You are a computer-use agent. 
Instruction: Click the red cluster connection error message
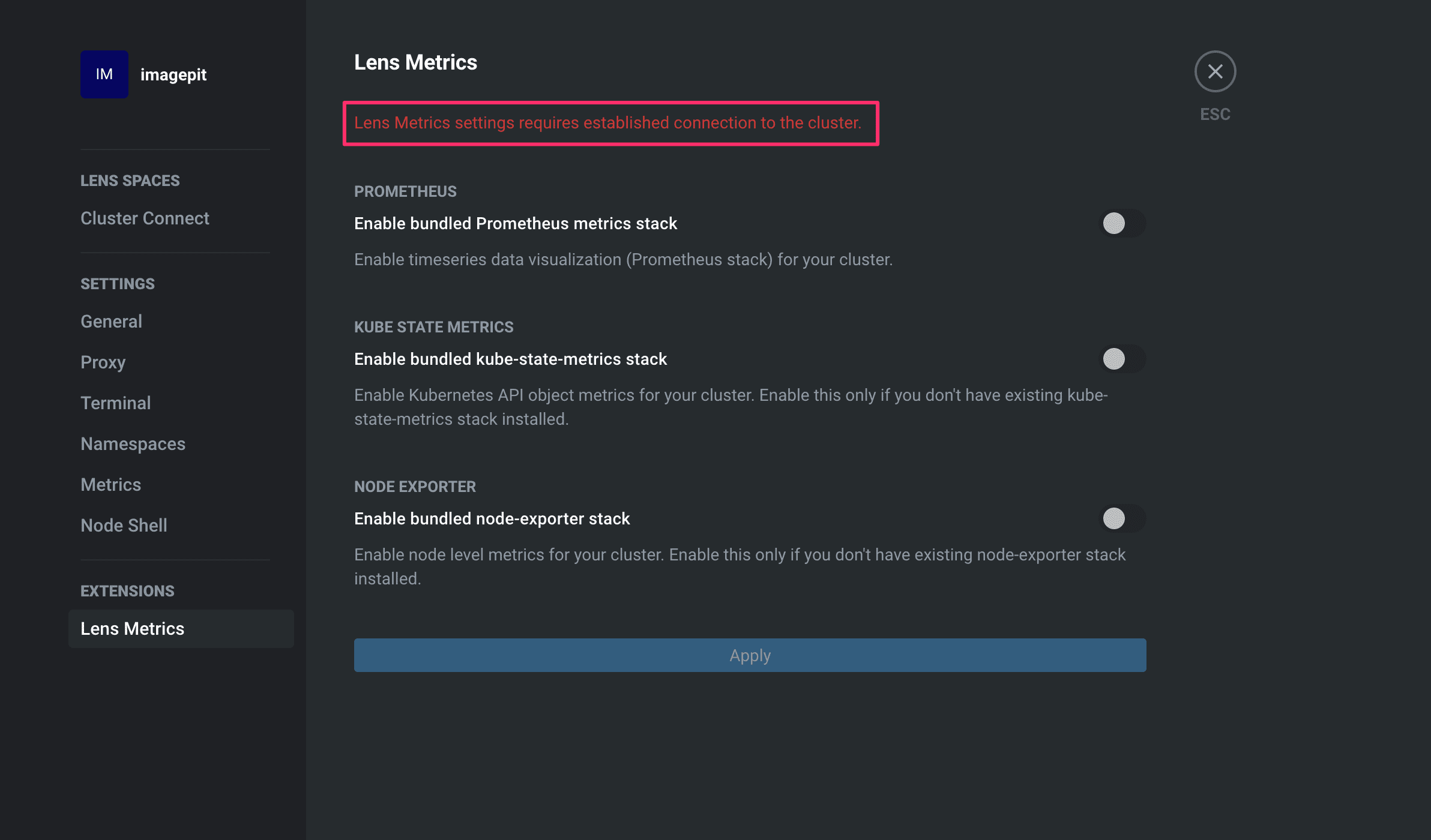point(607,123)
